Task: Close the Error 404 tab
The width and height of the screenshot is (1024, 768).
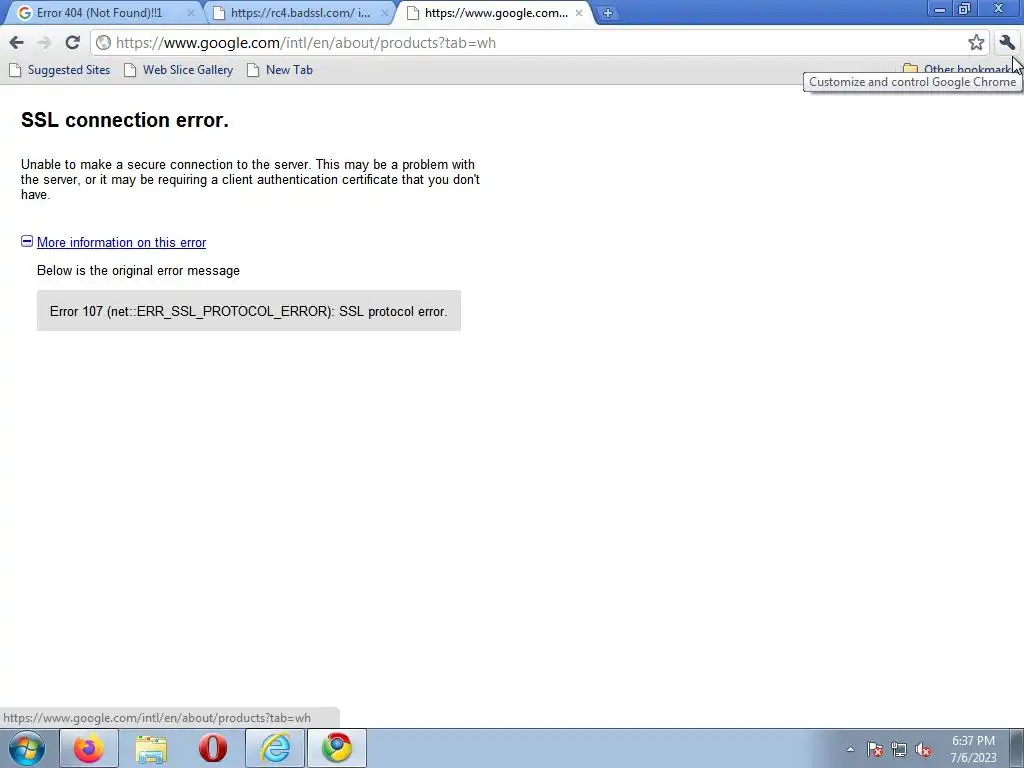Action: click(191, 13)
